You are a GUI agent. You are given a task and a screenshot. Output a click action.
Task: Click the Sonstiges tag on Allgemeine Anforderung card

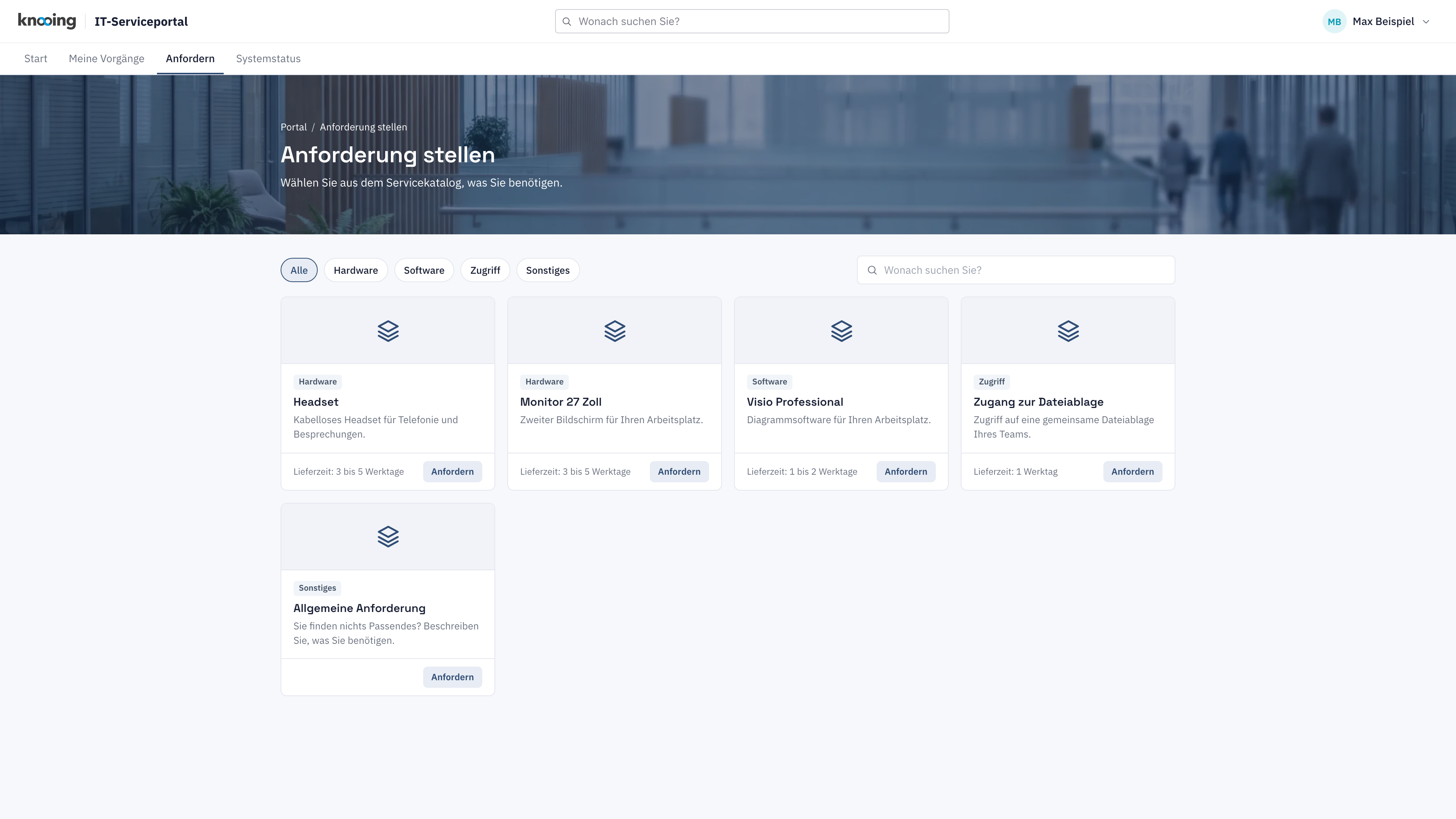coord(317,588)
